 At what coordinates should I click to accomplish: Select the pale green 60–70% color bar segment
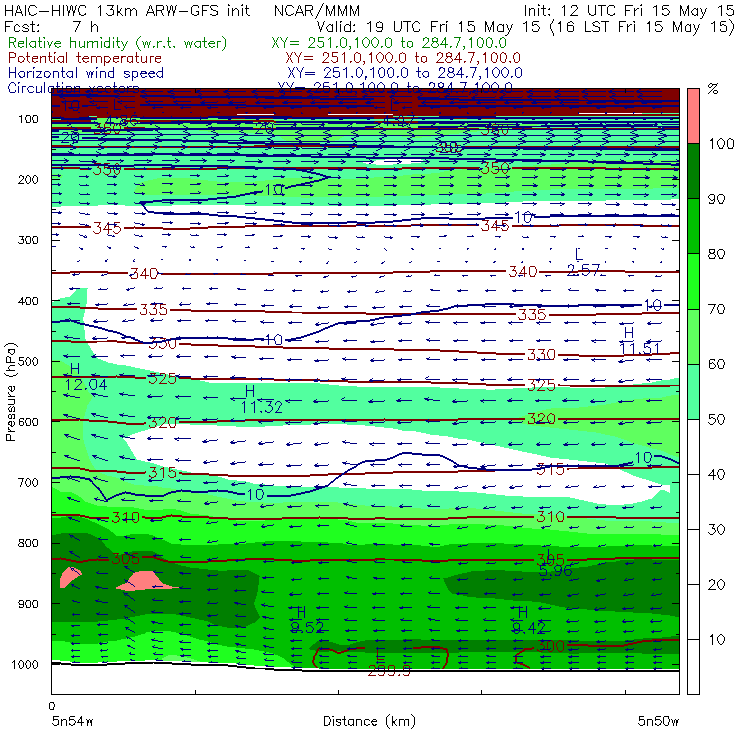[x=693, y=336]
